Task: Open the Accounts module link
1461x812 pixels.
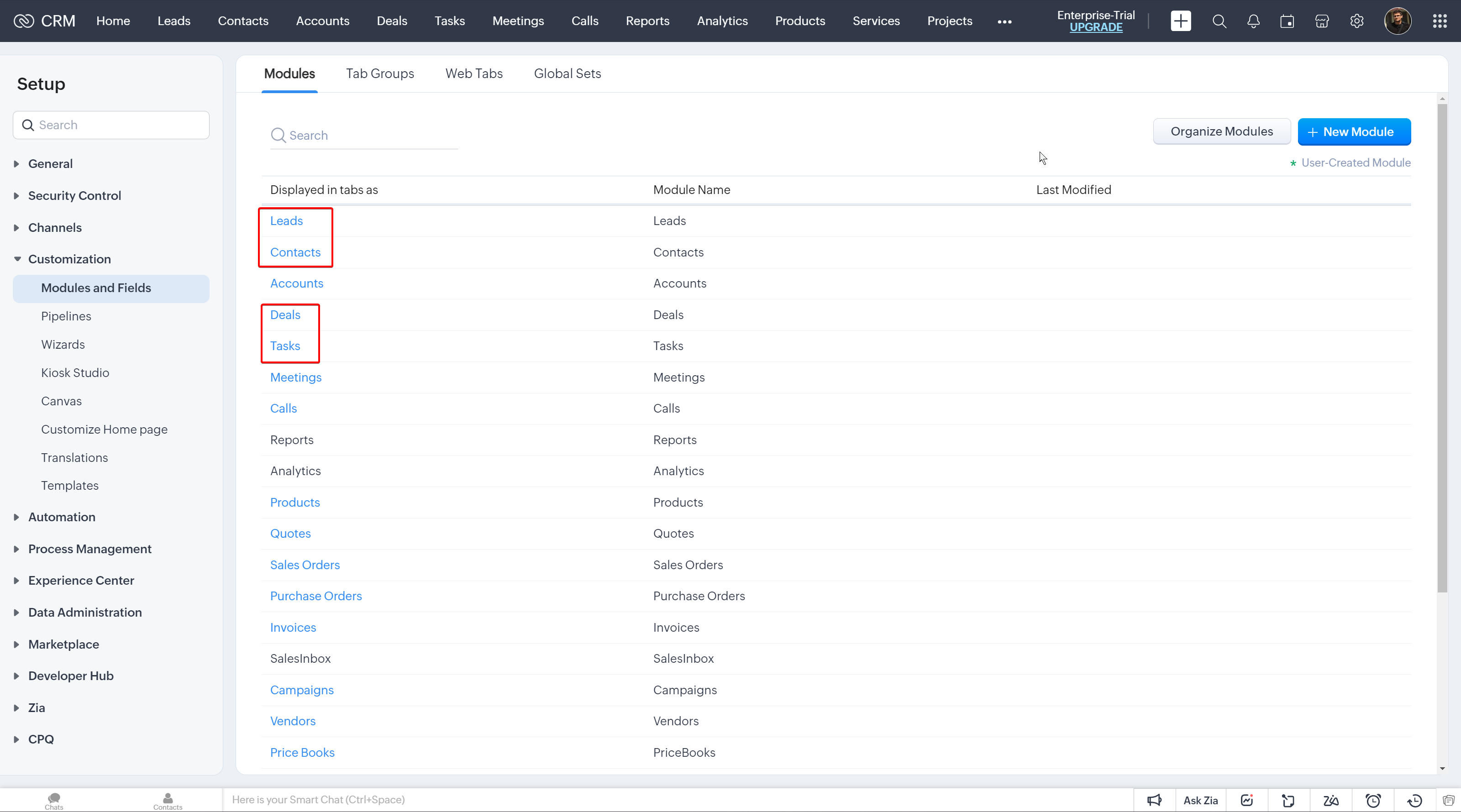Action: 297,283
